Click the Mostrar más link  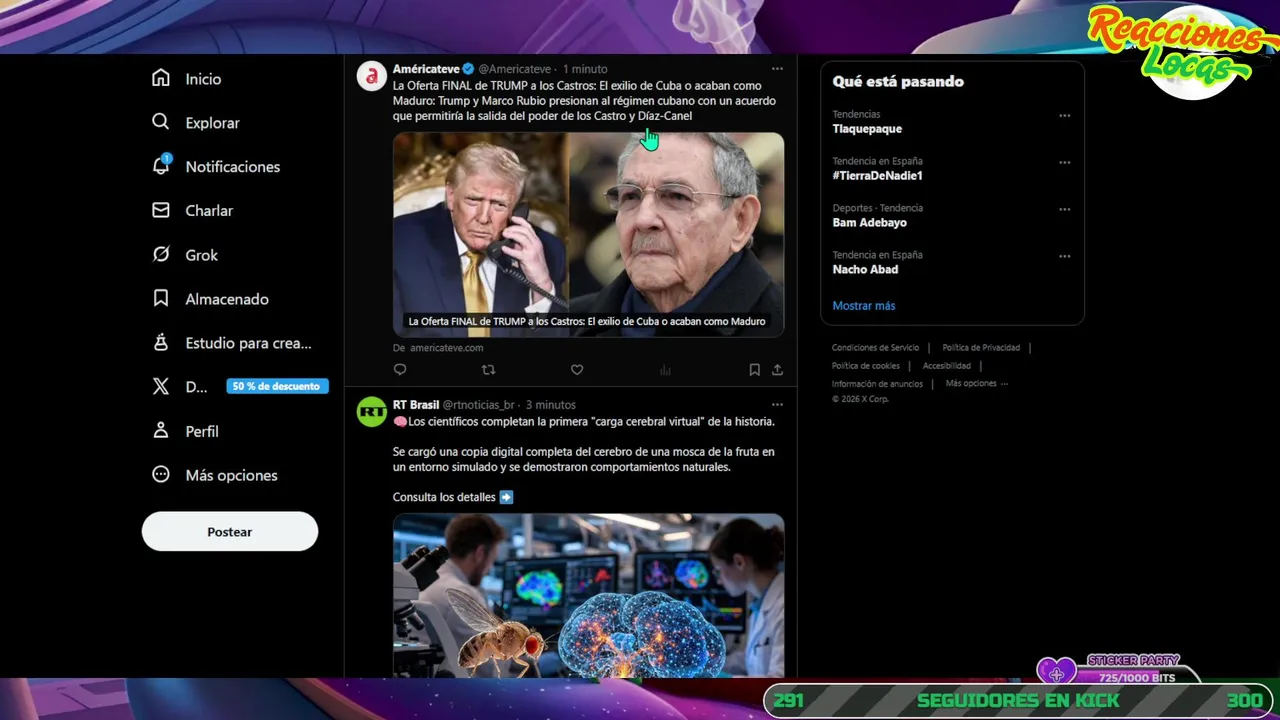pyautogui.click(x=864, y=306)
